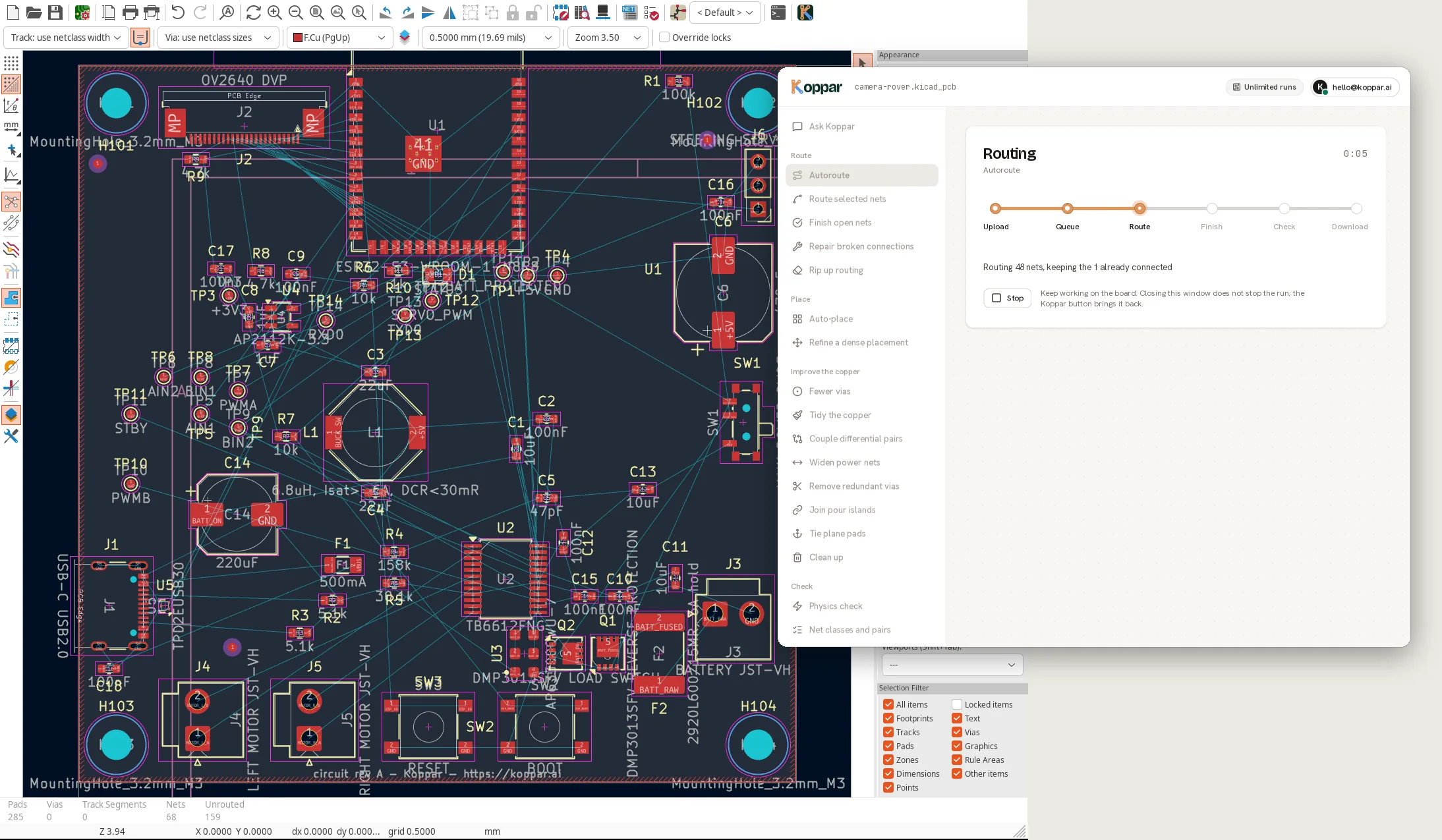Open the Viewports dropdown in Appearance panel
The height and width of the screenshot is (840, 1442).
pos(952,665)
